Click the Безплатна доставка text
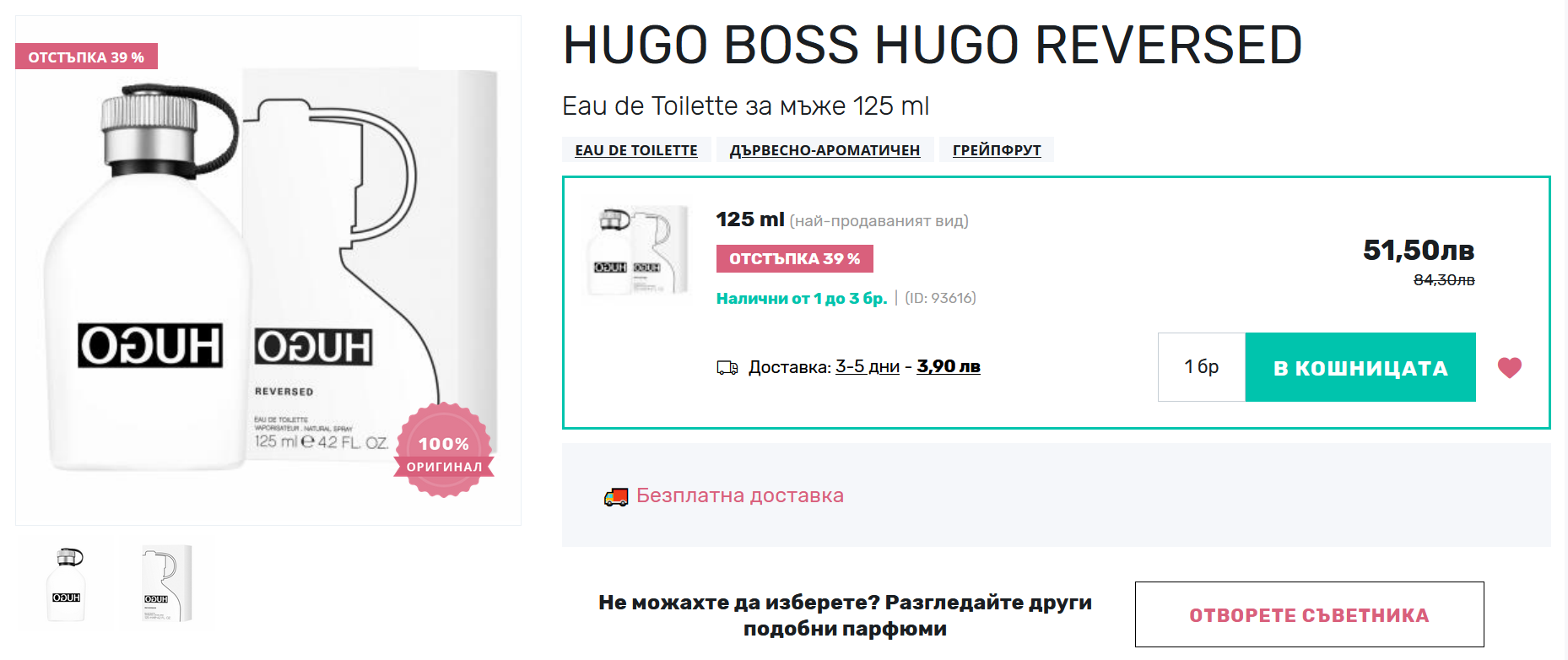1568x660 pixels. (740, 495)
